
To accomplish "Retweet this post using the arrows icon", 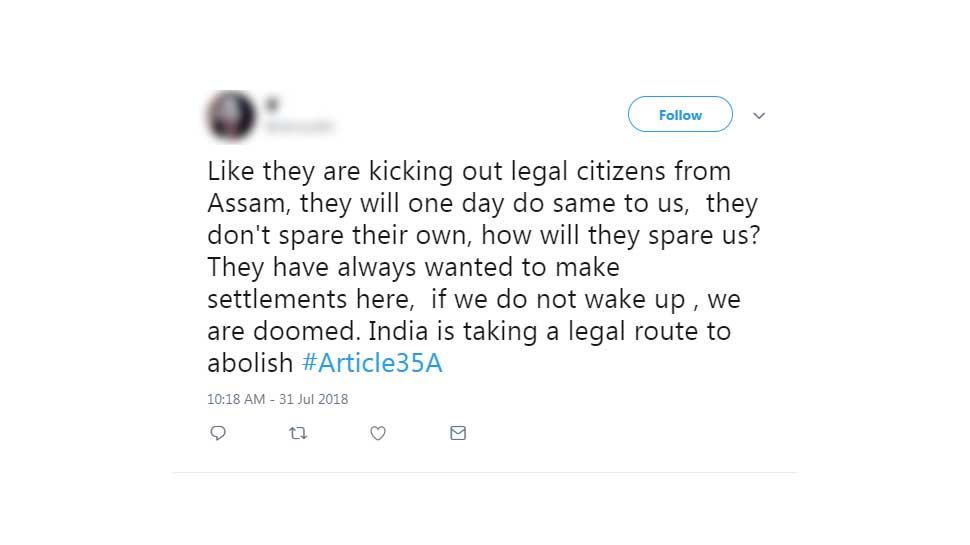I will pyautogui.click(x=298, y=433).
